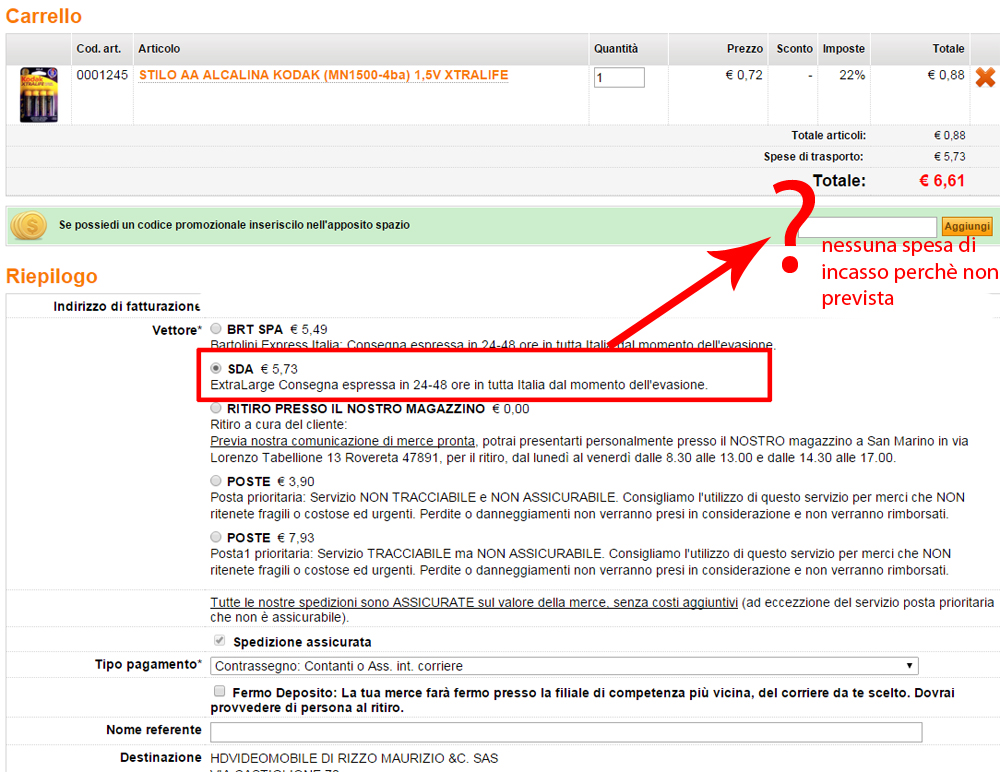Click the Aggiungi promo code button
This screenshot has width=1000, height=772.
tap(967, 226)
